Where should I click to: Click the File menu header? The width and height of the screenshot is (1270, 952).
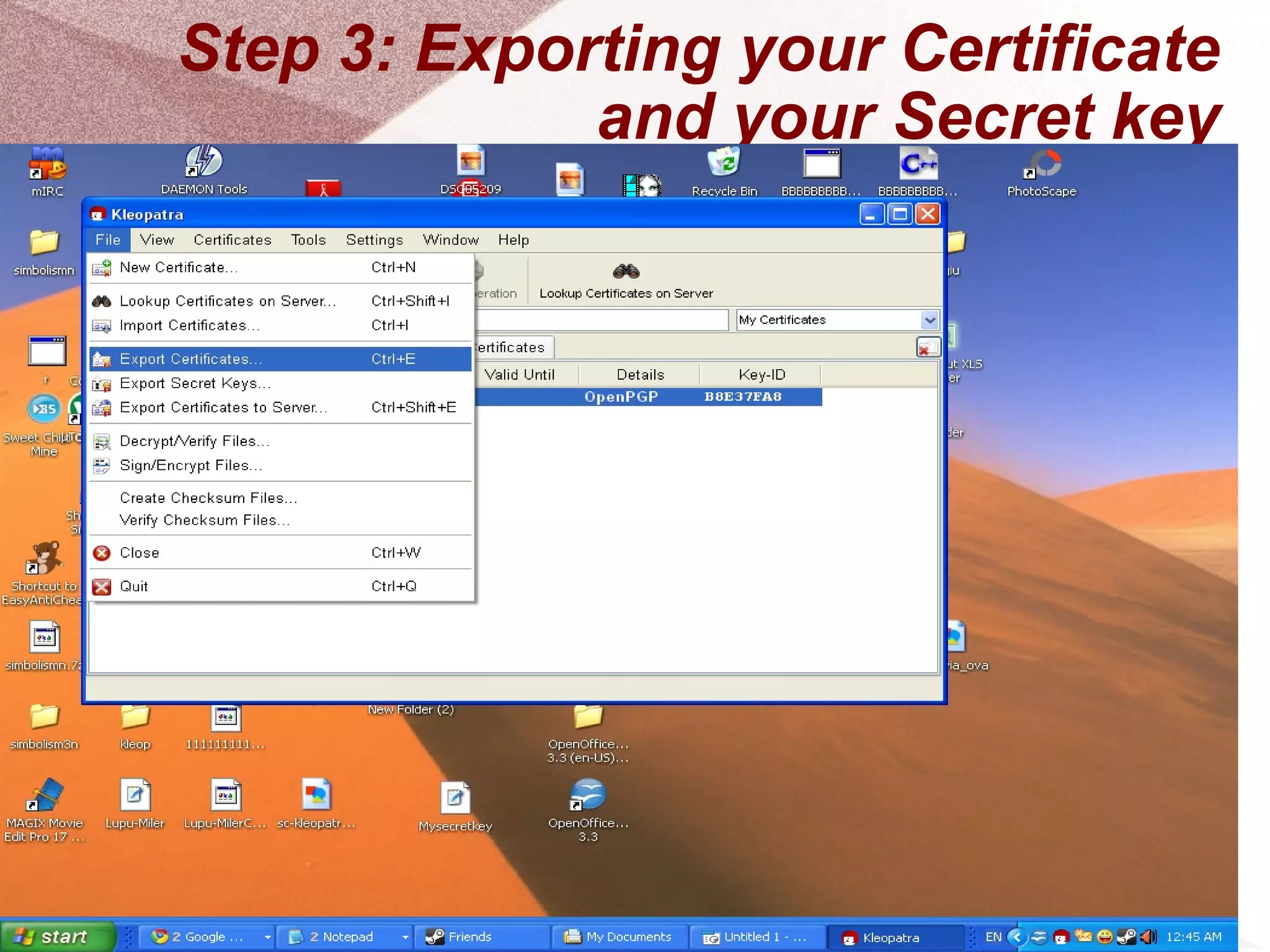[108, 240]
